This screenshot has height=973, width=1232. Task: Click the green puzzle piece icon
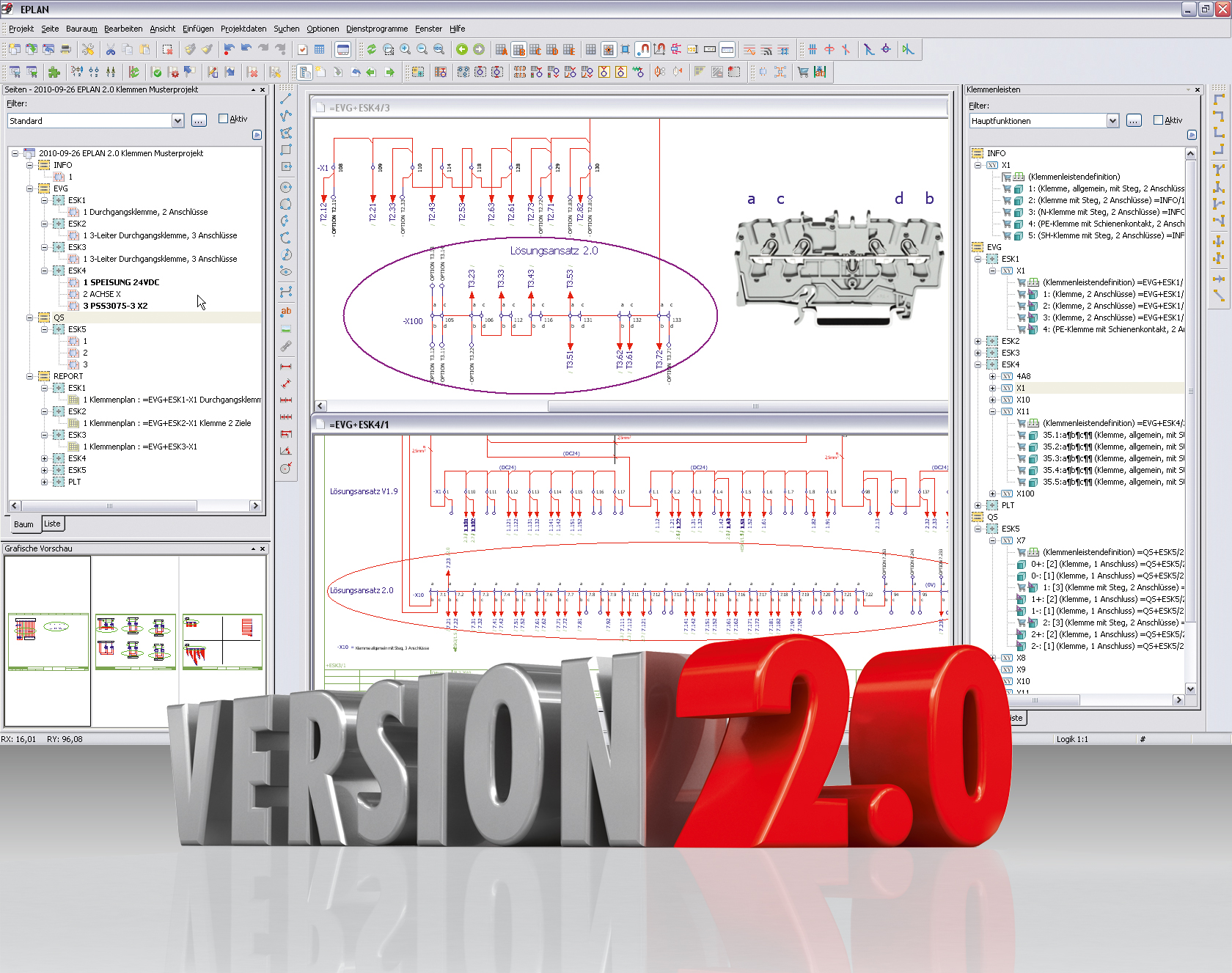click(54, 72)
